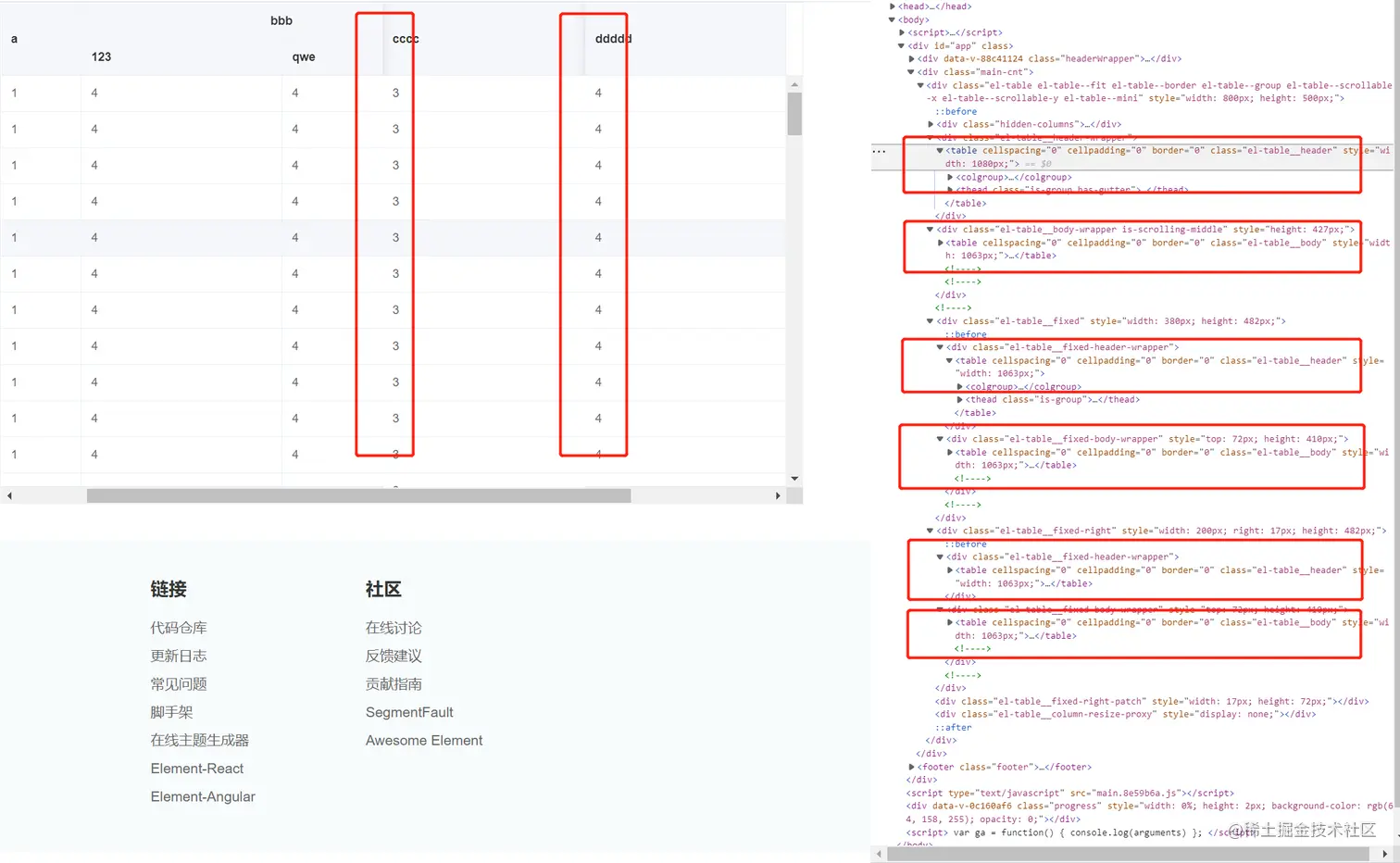
Task: Expand the footer node in DevTools
Action: pyautogui.click(x=912, y=767)
